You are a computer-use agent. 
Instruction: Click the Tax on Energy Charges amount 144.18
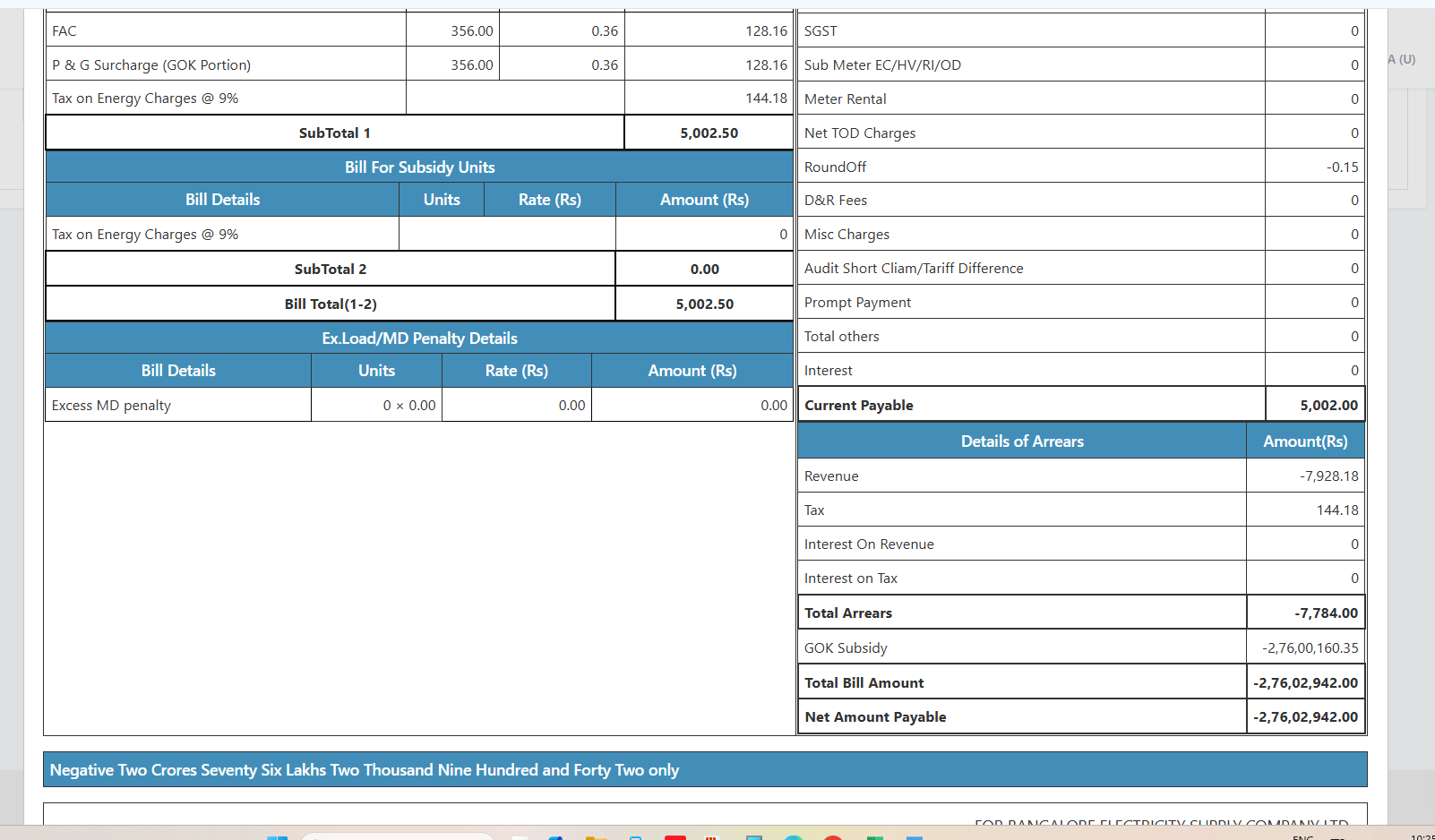pyautogui.click(x=767, y=99)
